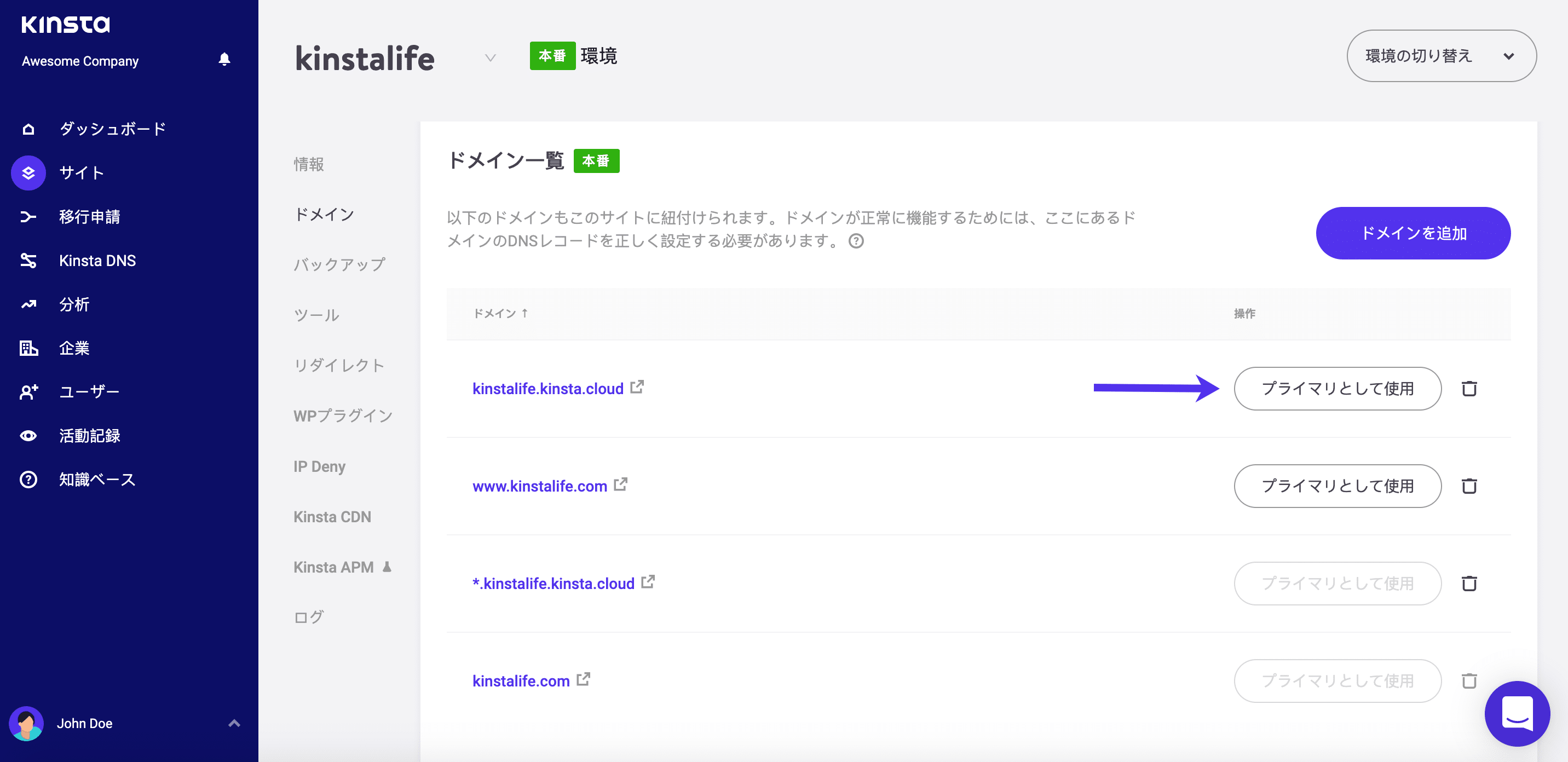Click the migration request arrow icon

(28, 217)
